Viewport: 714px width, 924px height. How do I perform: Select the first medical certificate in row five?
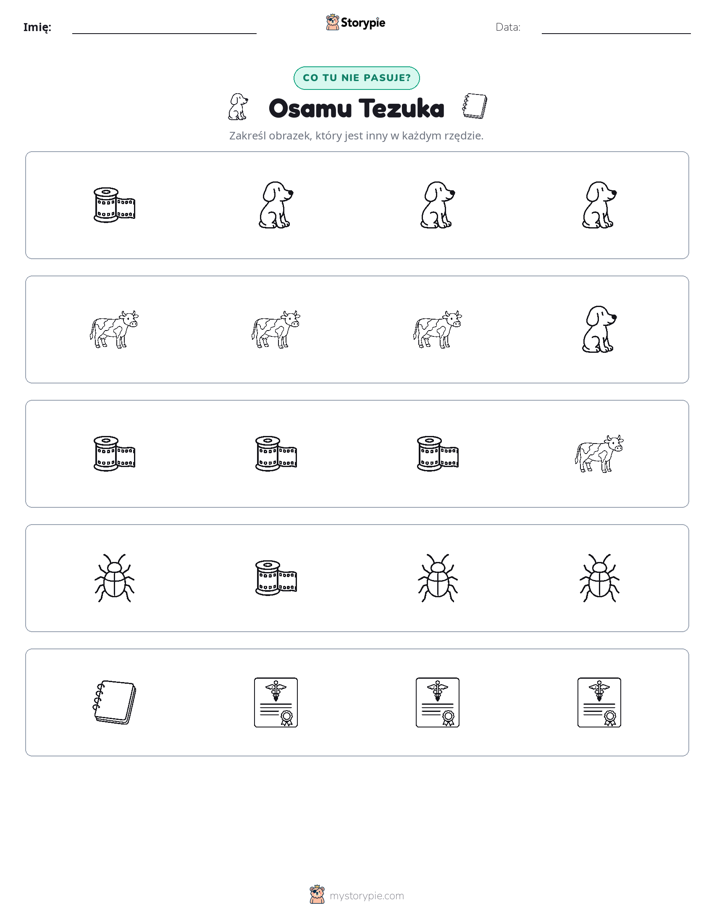click(276, 702)
